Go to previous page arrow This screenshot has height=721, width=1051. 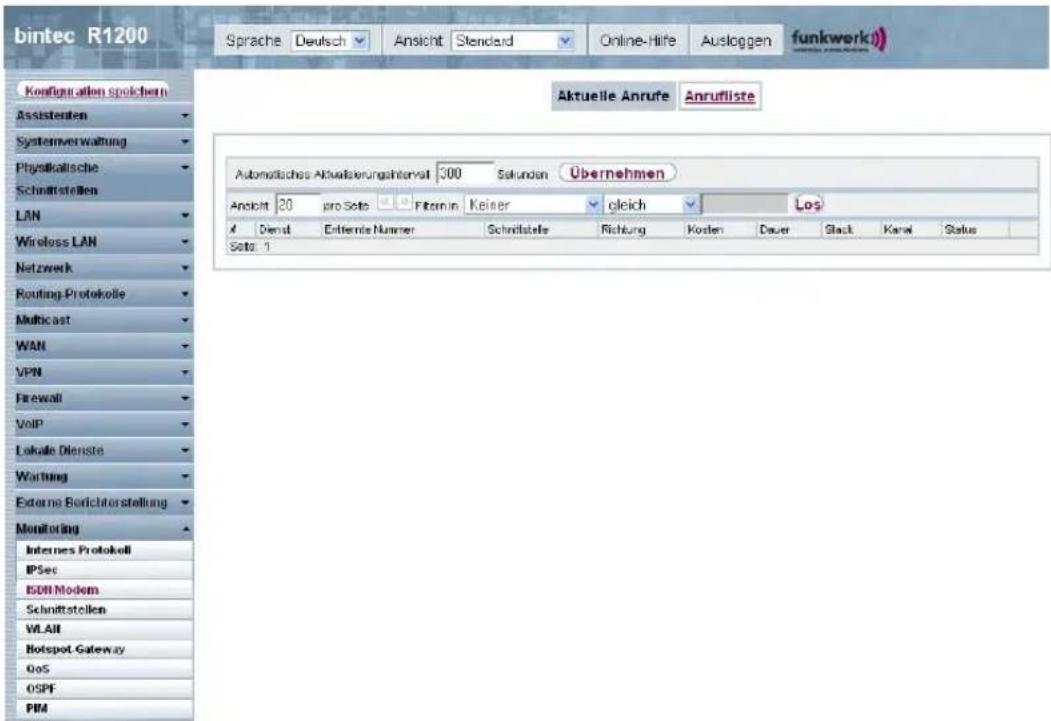385,202
